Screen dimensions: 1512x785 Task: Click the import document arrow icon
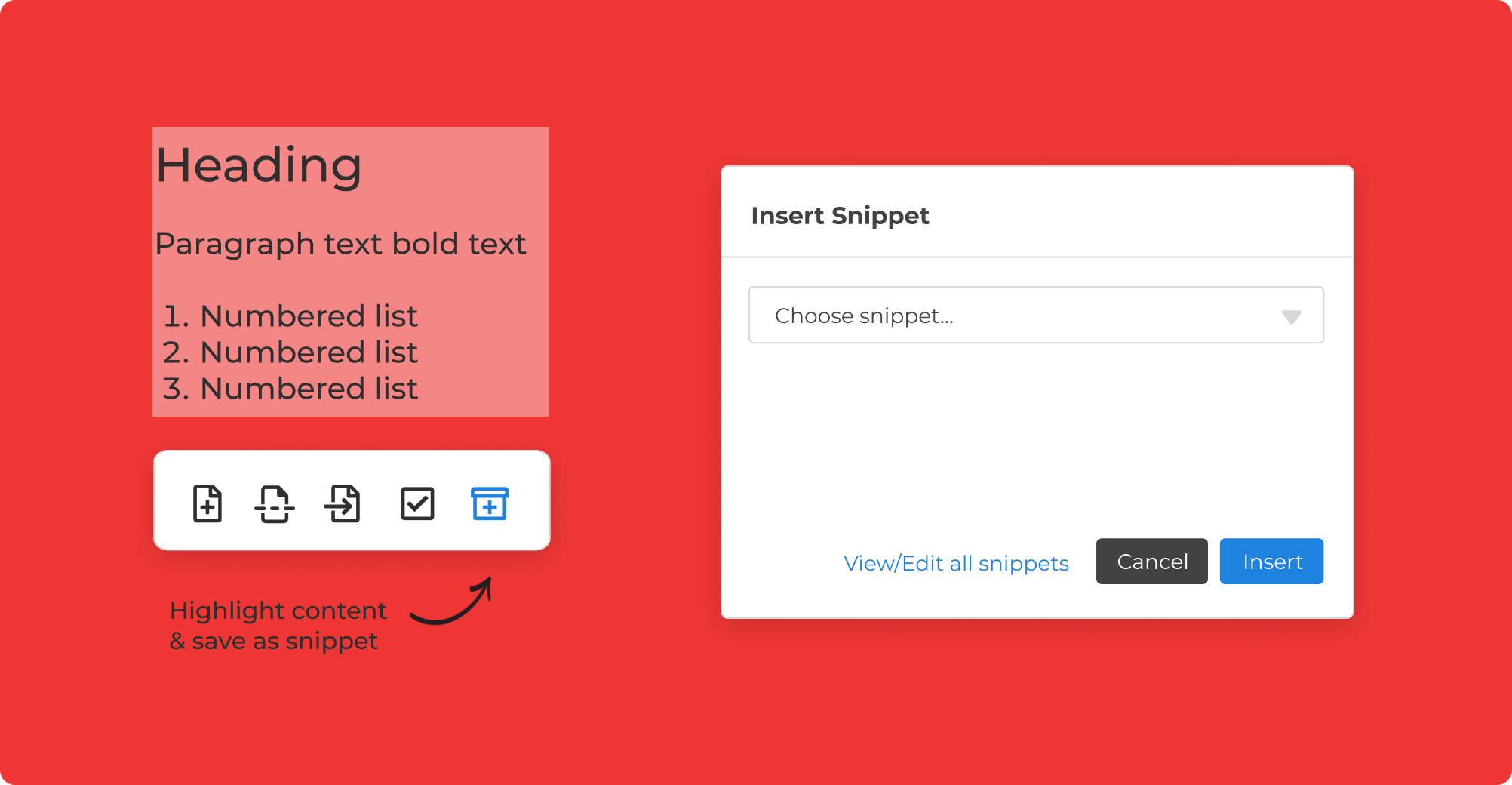click(343, 503)
